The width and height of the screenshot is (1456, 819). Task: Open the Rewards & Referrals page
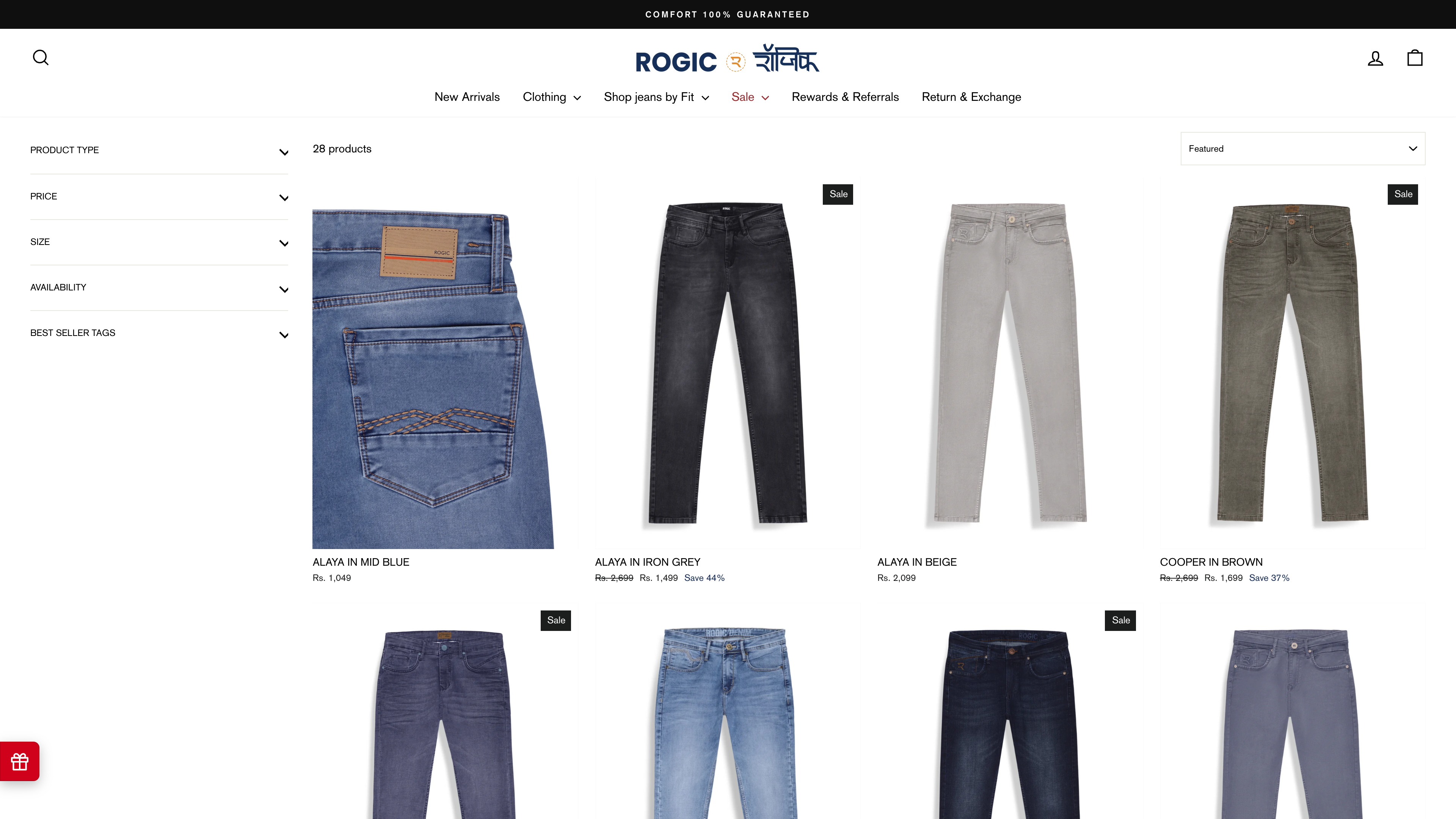pyautogui.click(x=845, y=97)
